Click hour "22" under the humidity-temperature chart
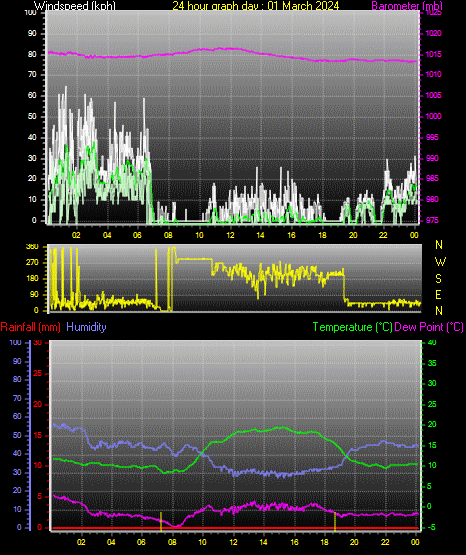This screenshot has height=555, width=466. (385, 542)
